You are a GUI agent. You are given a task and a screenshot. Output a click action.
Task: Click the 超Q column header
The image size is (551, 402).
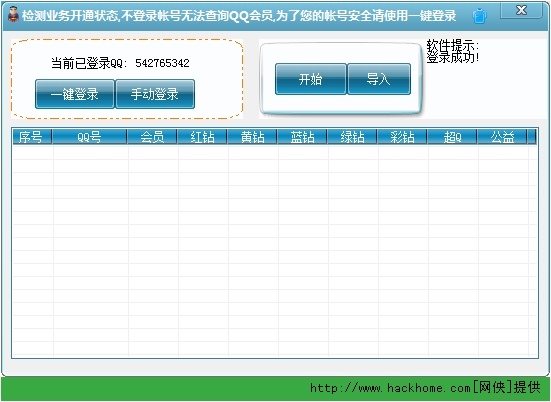coord(452,137)
